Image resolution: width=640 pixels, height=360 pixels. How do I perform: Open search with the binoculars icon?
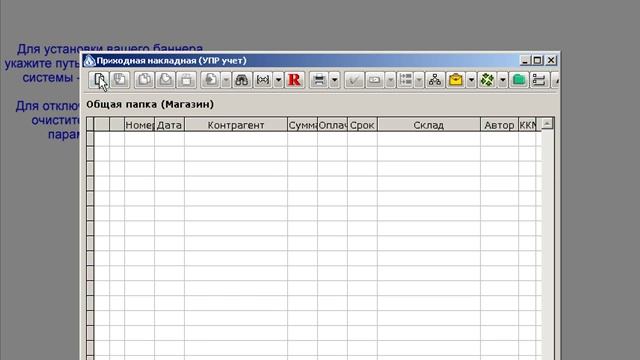coord(242,80)
